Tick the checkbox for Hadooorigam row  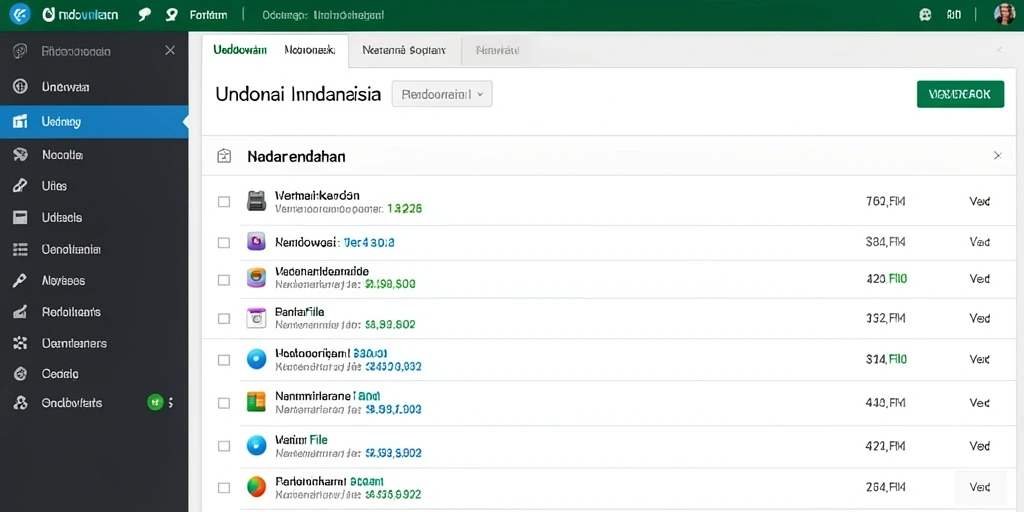pyautogui.click(x=224, y=360)
